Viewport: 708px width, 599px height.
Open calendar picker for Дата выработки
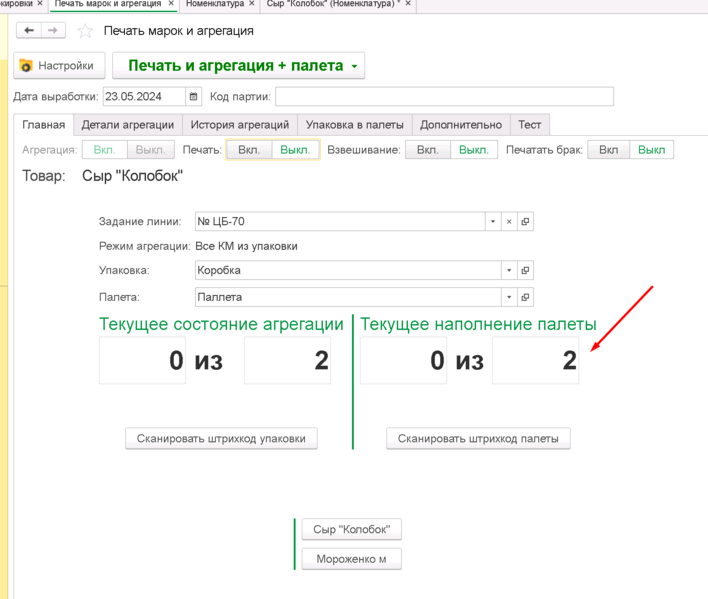coord(194,97)
